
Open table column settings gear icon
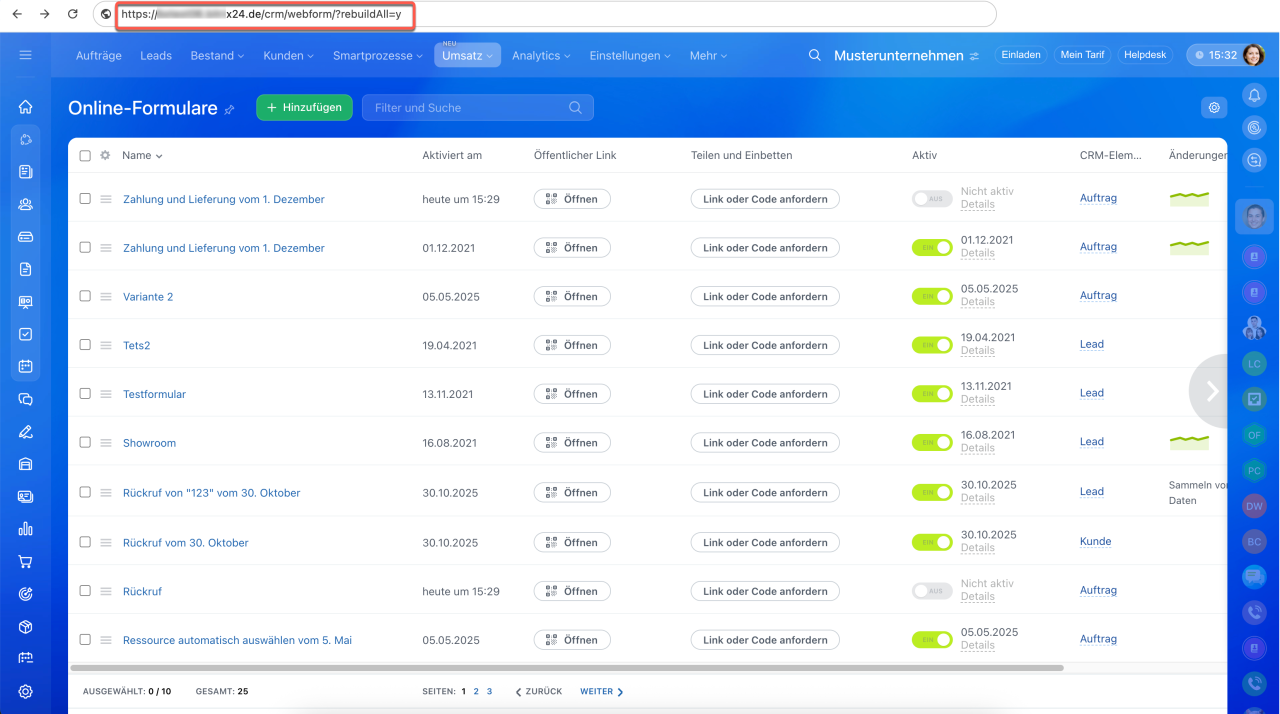point(105,156)
